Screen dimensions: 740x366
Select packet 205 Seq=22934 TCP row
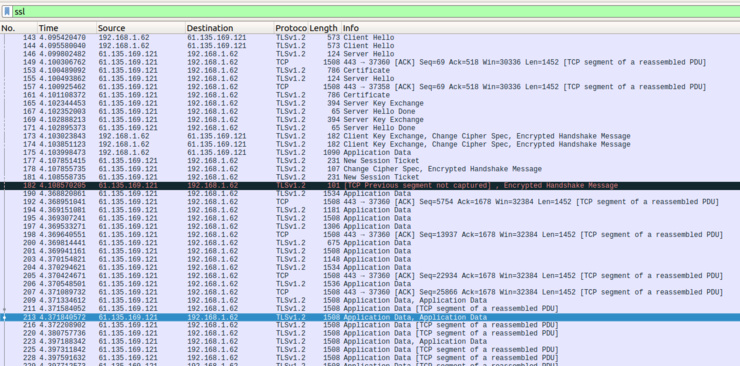click(370, 276)
